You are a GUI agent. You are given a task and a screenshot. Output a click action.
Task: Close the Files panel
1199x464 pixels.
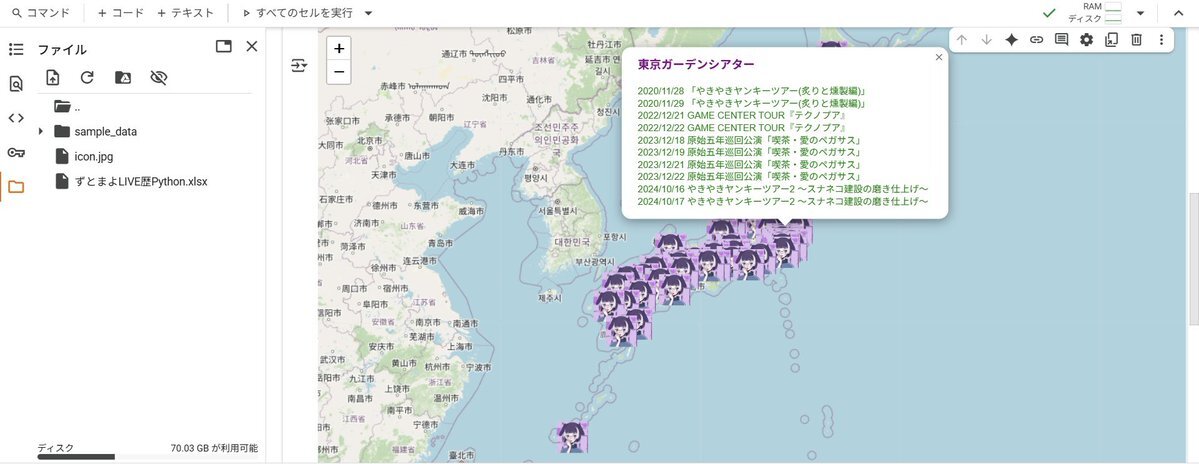click(x=252, y=47)
